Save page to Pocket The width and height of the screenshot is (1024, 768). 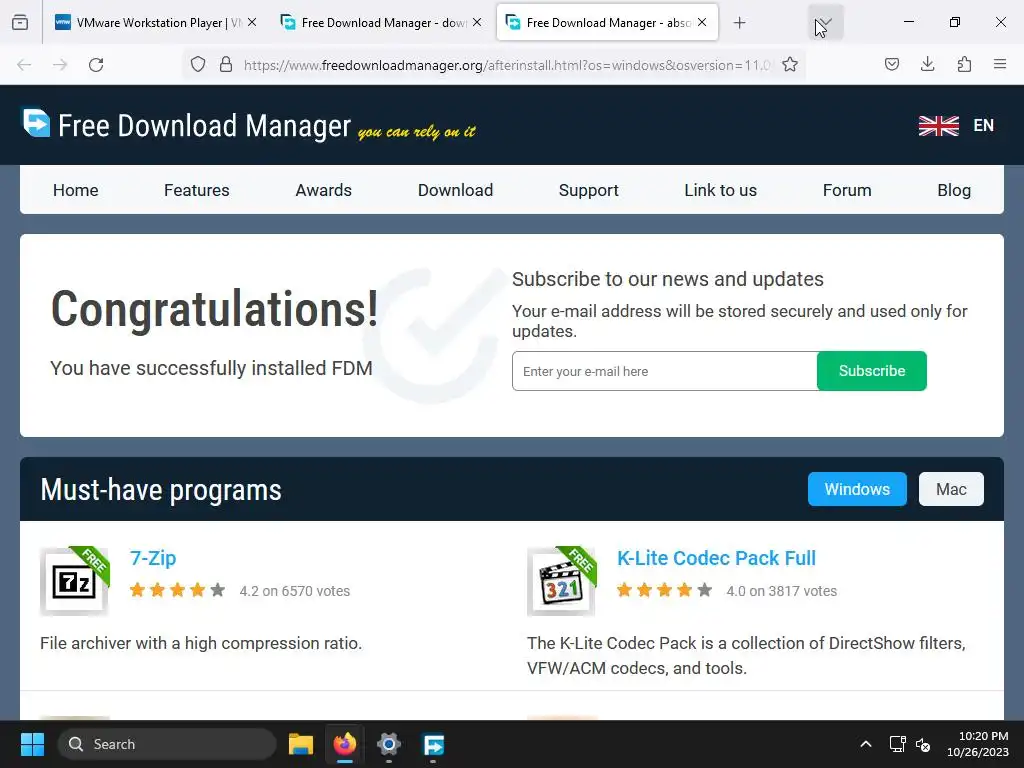click(892, 64)
